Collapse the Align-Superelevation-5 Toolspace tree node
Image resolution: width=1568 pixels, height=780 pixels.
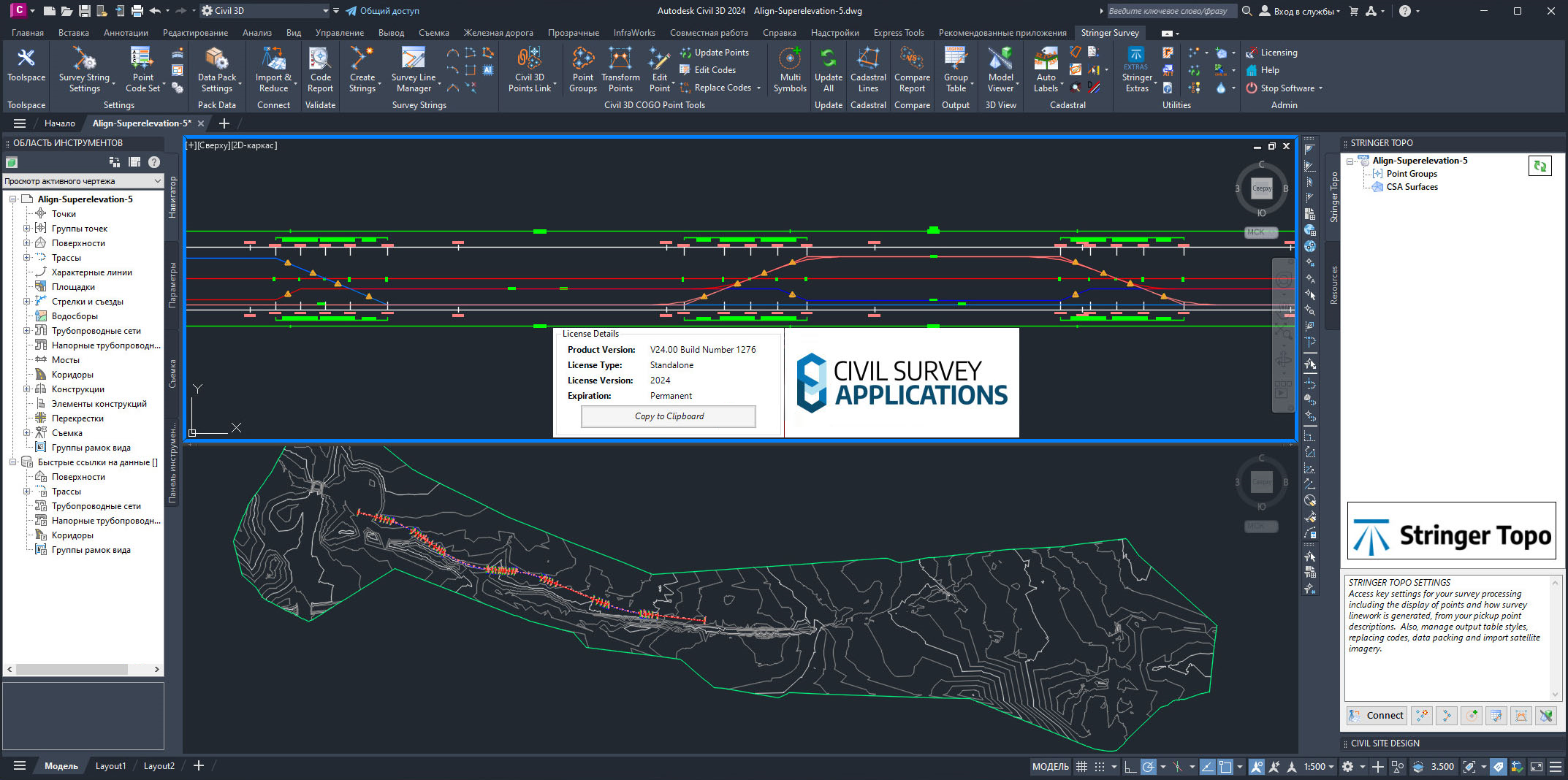[12, 199]
